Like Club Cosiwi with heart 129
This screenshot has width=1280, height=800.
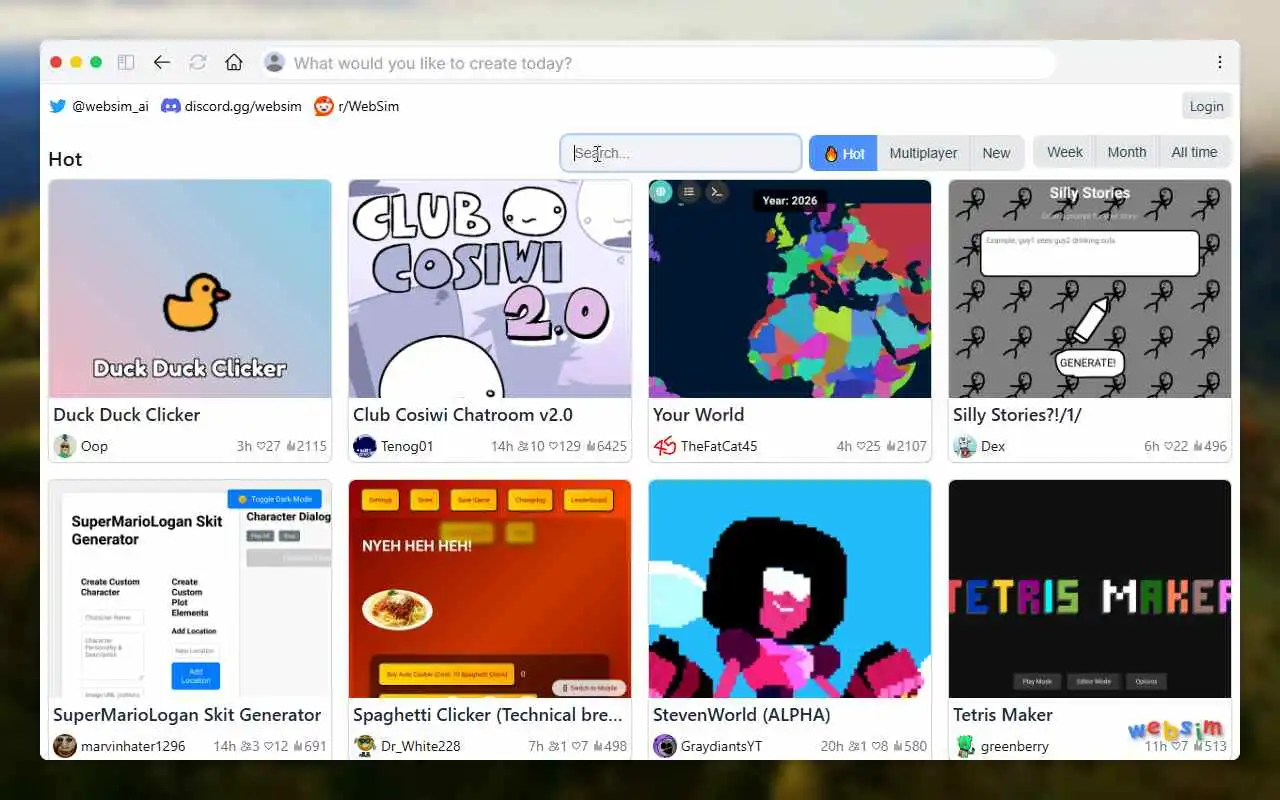pos(565,446)
